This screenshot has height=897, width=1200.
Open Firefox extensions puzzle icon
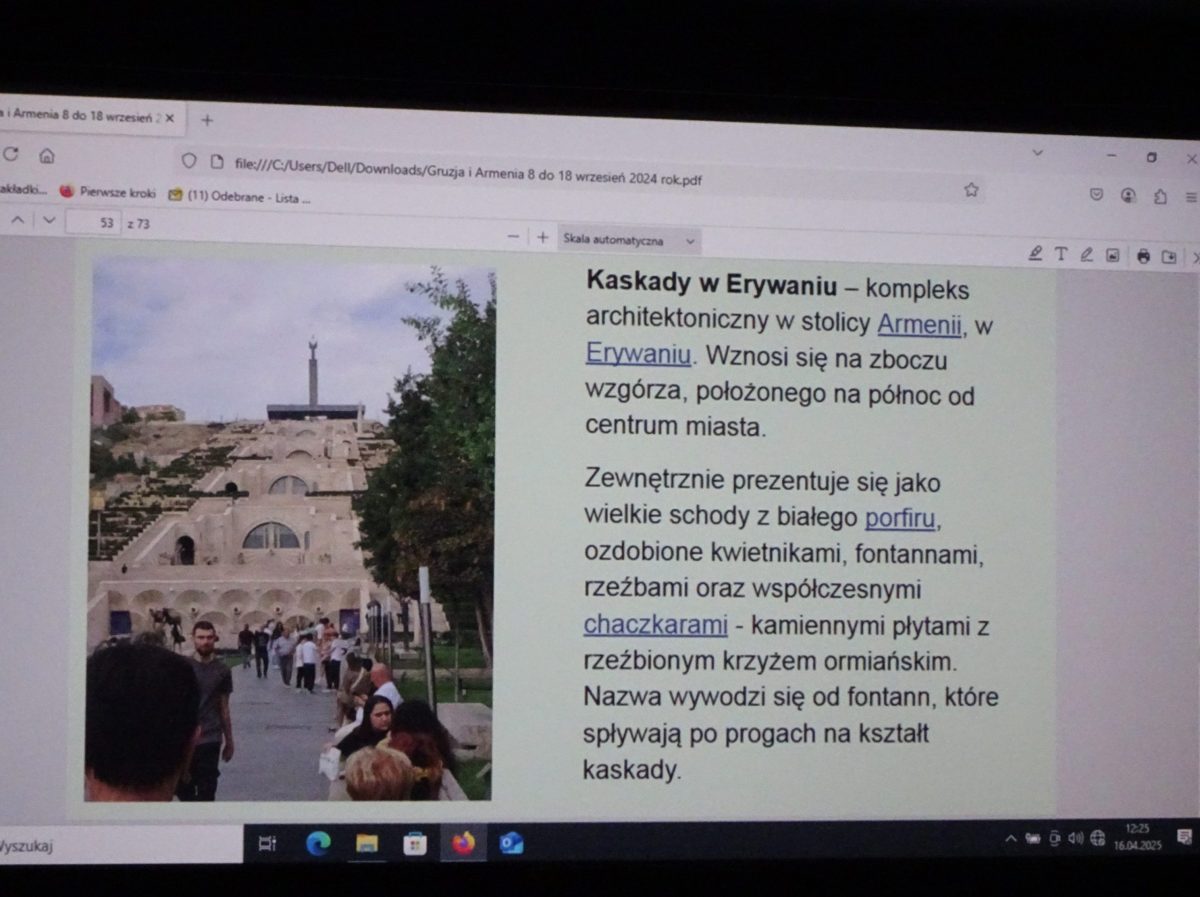pyautogui.click(x=1160, y=196)
